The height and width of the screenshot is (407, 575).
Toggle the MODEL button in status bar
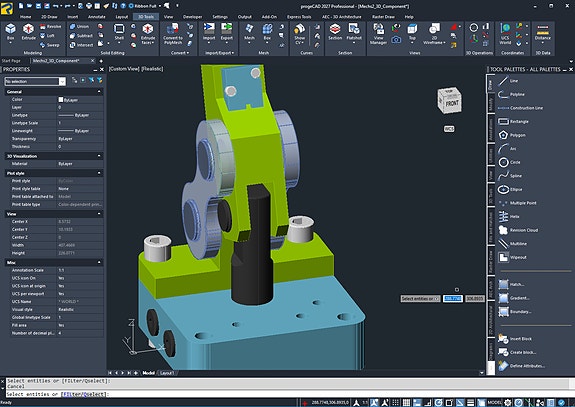pos(494,402)
